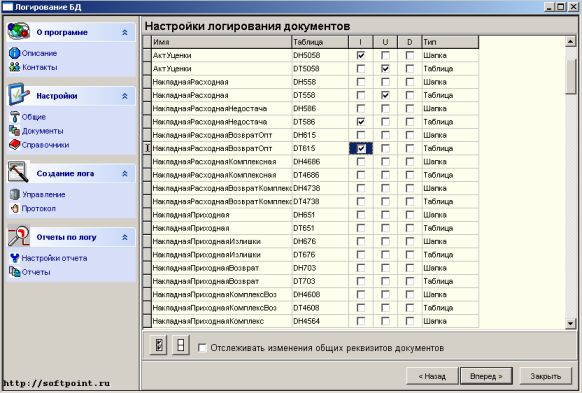Click the I column header
582x393 pixels.
[360, 42]
